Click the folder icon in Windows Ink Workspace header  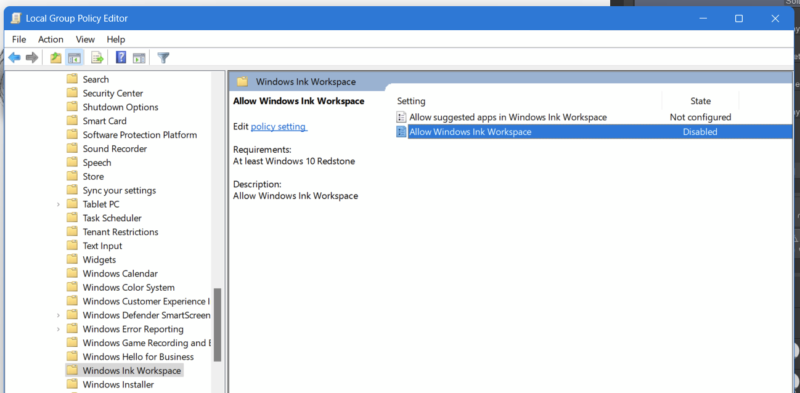(x=242, y=82)
